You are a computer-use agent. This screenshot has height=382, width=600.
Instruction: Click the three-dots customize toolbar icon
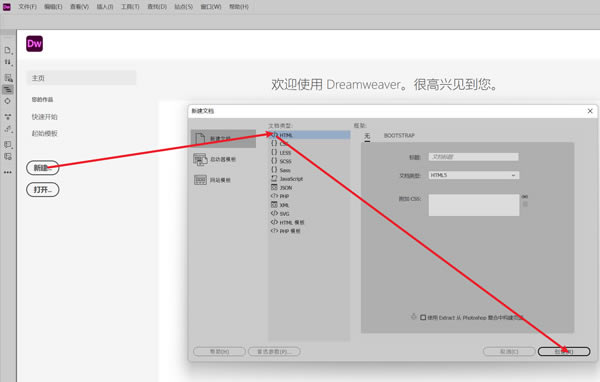(8, 172)
